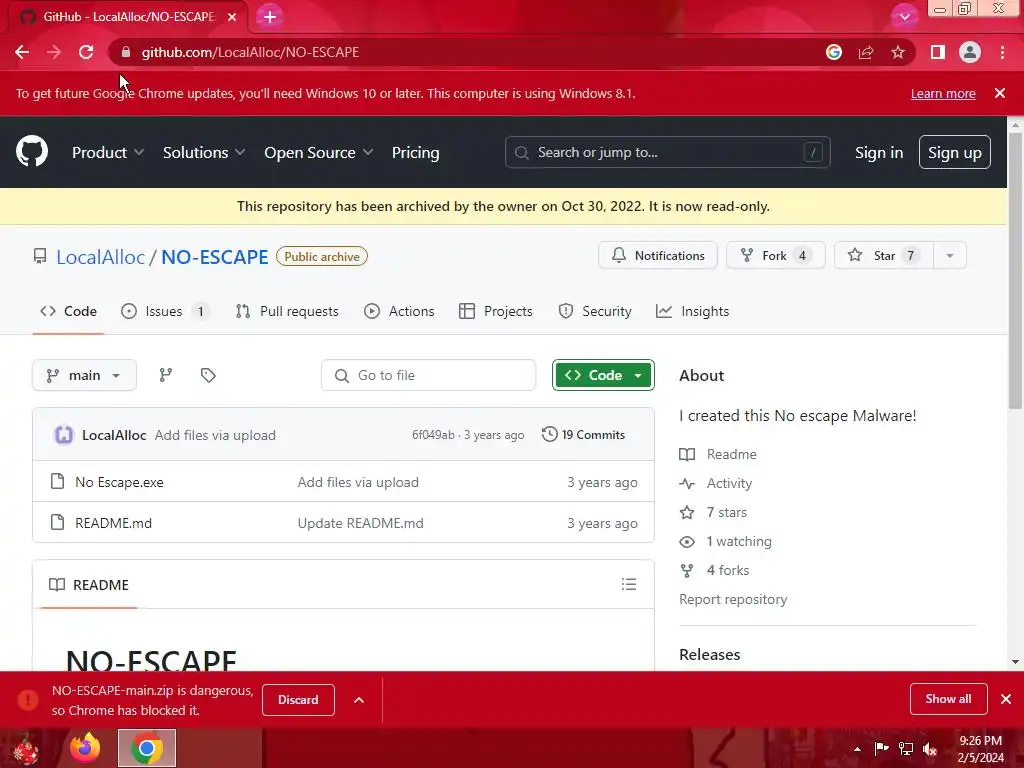Image resolution: width=1024 pixels, height=768 pixels.
Task: Expand download options chevron beside Discard
Action: coord(359,700)
